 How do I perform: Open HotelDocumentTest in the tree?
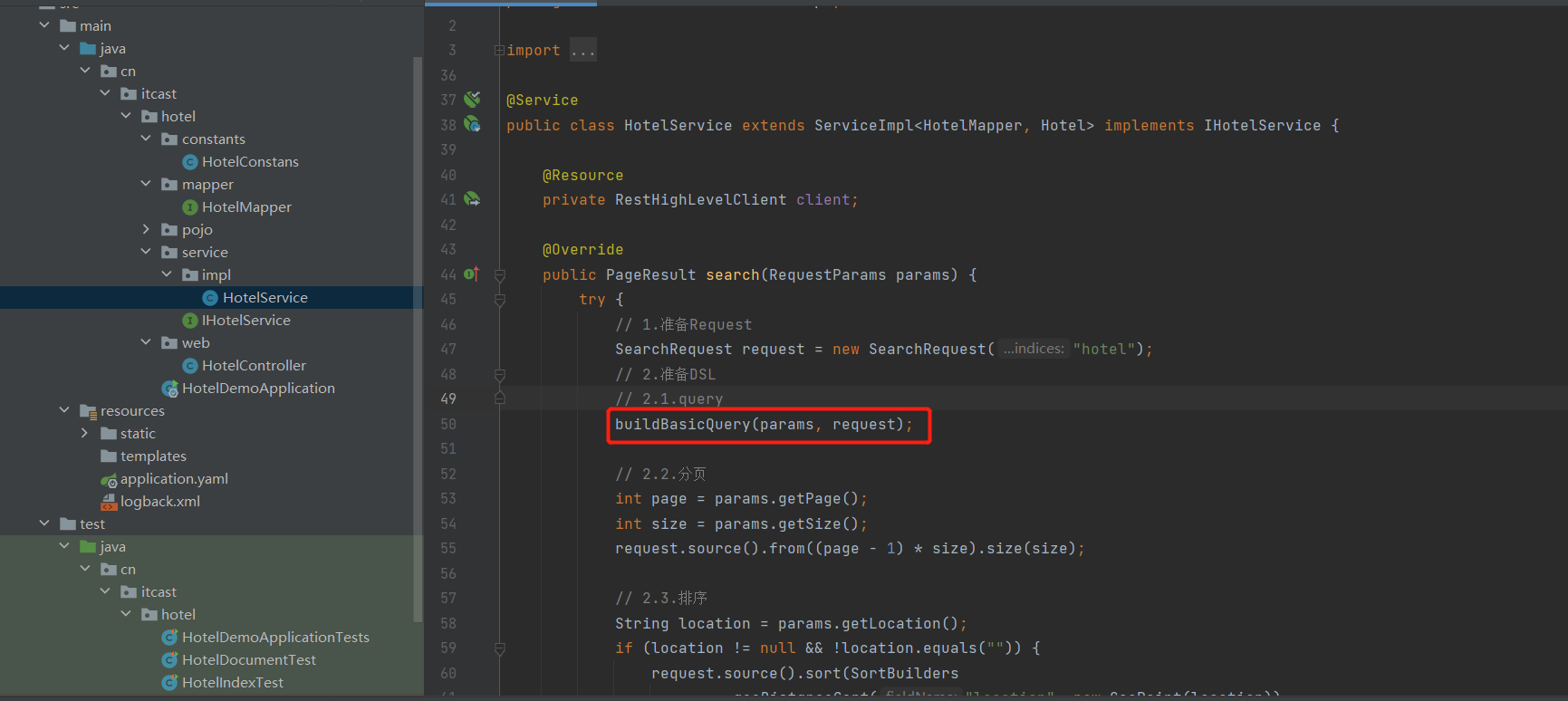[249, 660]
